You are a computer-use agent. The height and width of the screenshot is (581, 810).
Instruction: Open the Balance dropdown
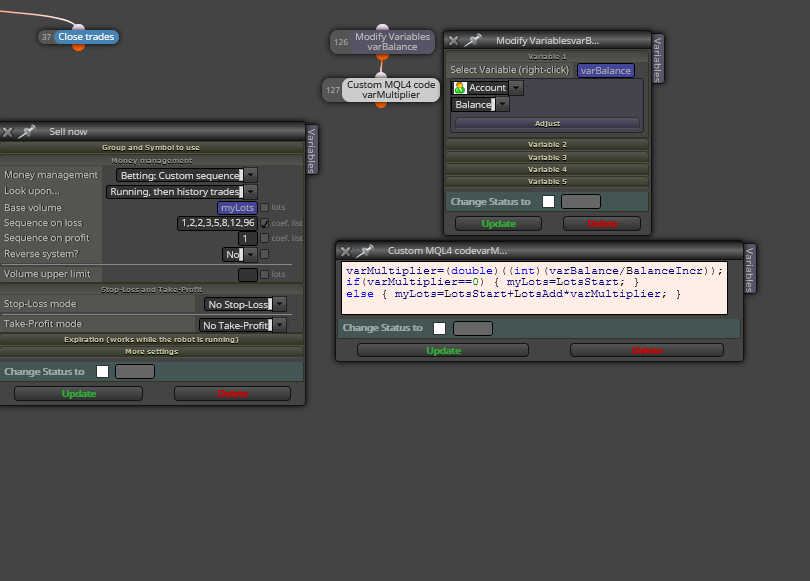click(502, 104)
